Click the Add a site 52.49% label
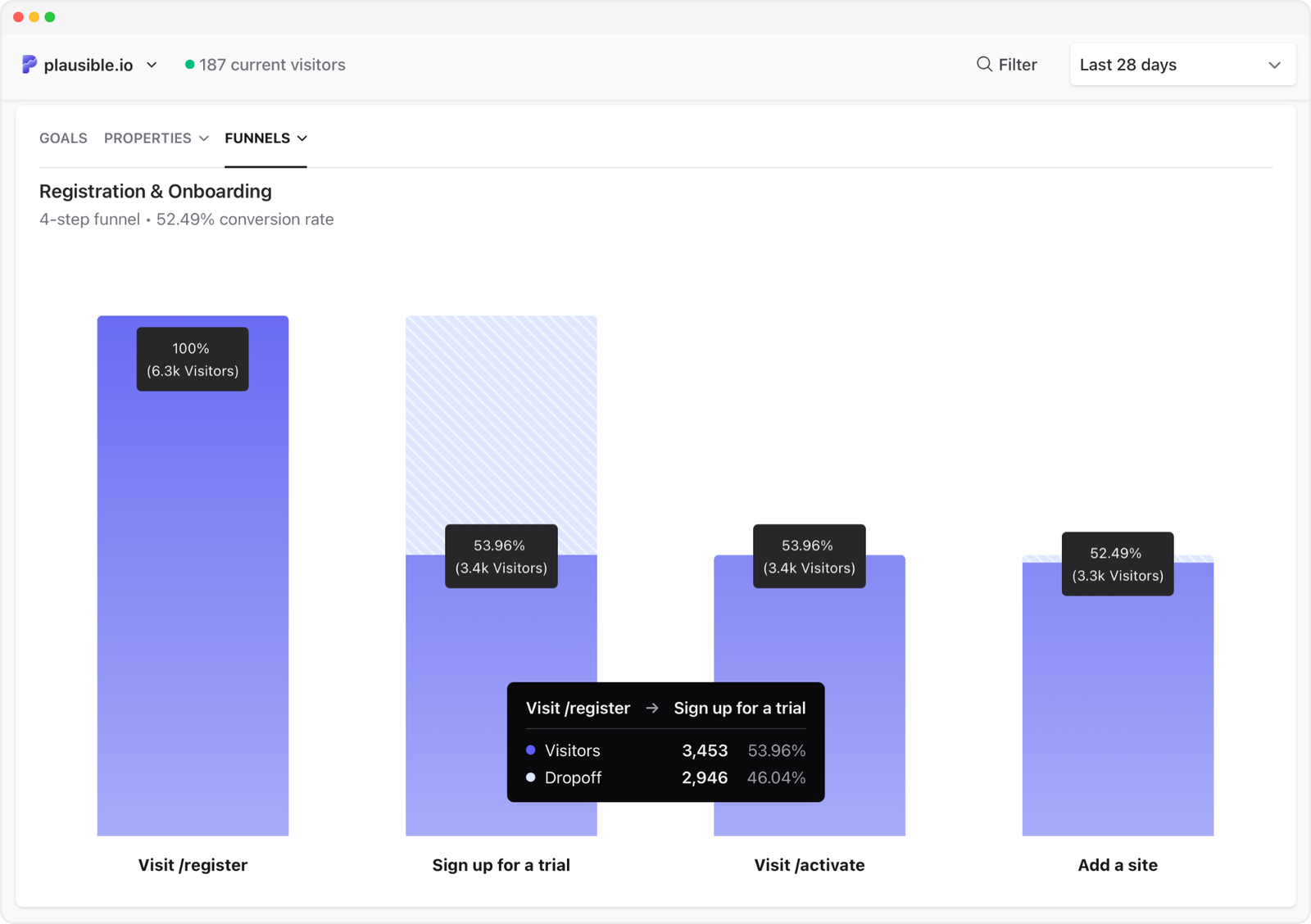Screen dimensions: 1311x924 pyautogui.click(x=1118, y=564)
